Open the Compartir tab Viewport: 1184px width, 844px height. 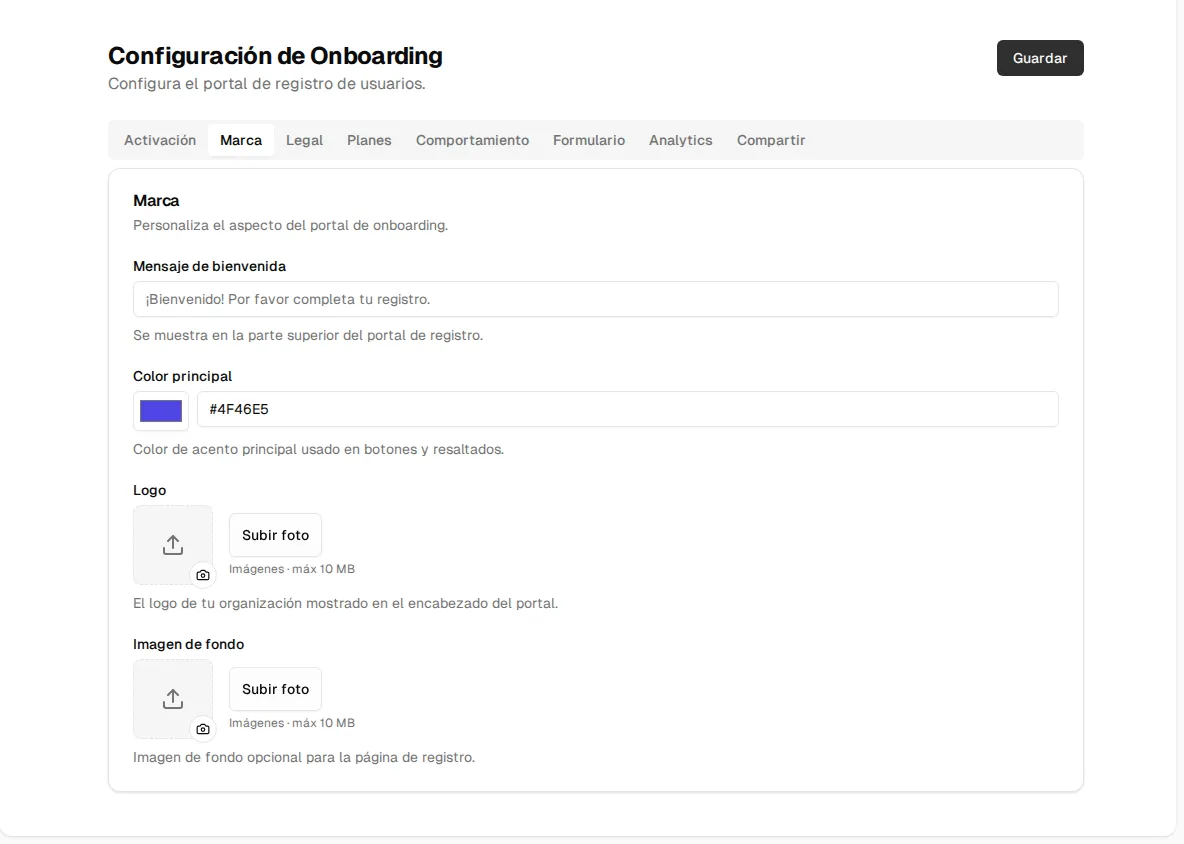(x=771, y=140)
